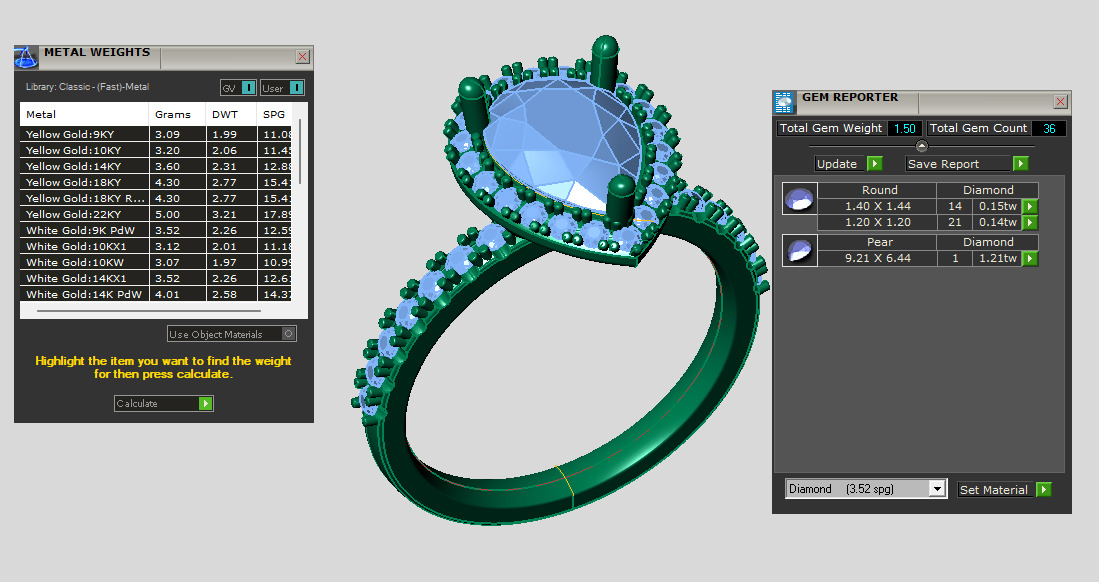The height and width of the screenshot is (582, 1099).
Task: Select the Yellow Gold:22KY row
Action: click(x=156, y=215)
